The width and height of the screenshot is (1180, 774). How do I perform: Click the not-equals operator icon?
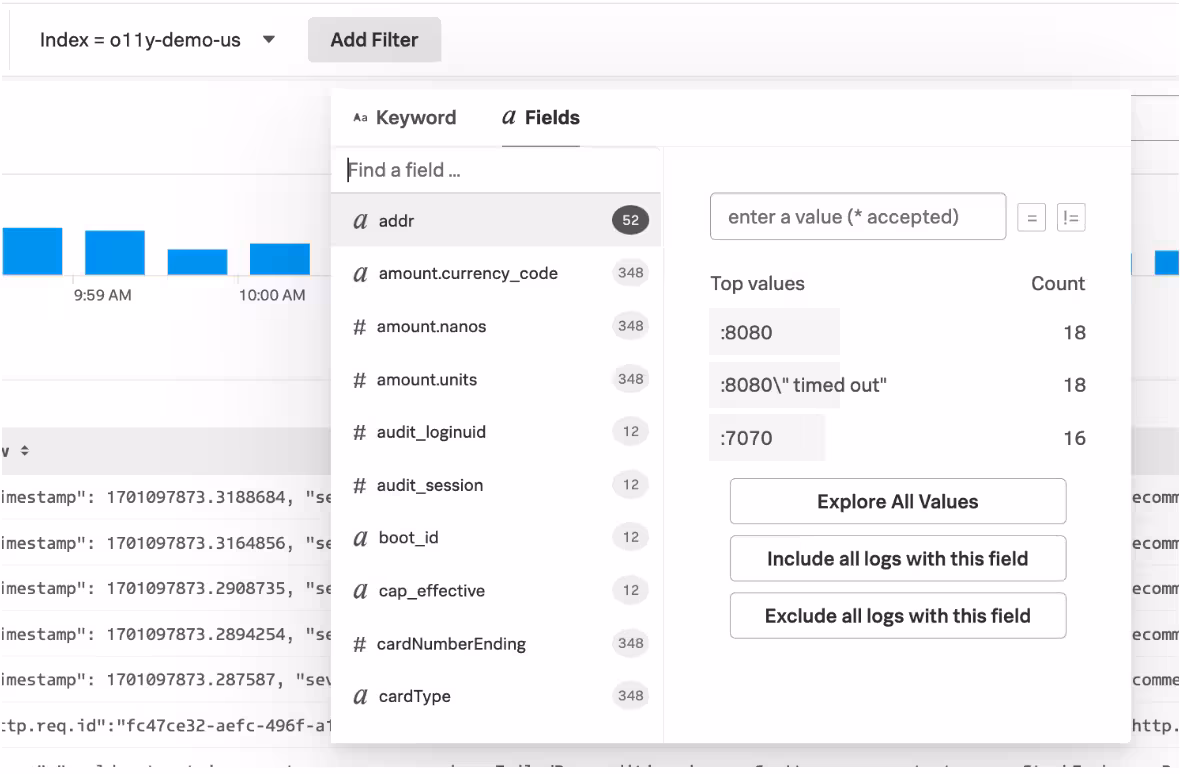point(1071,218)
